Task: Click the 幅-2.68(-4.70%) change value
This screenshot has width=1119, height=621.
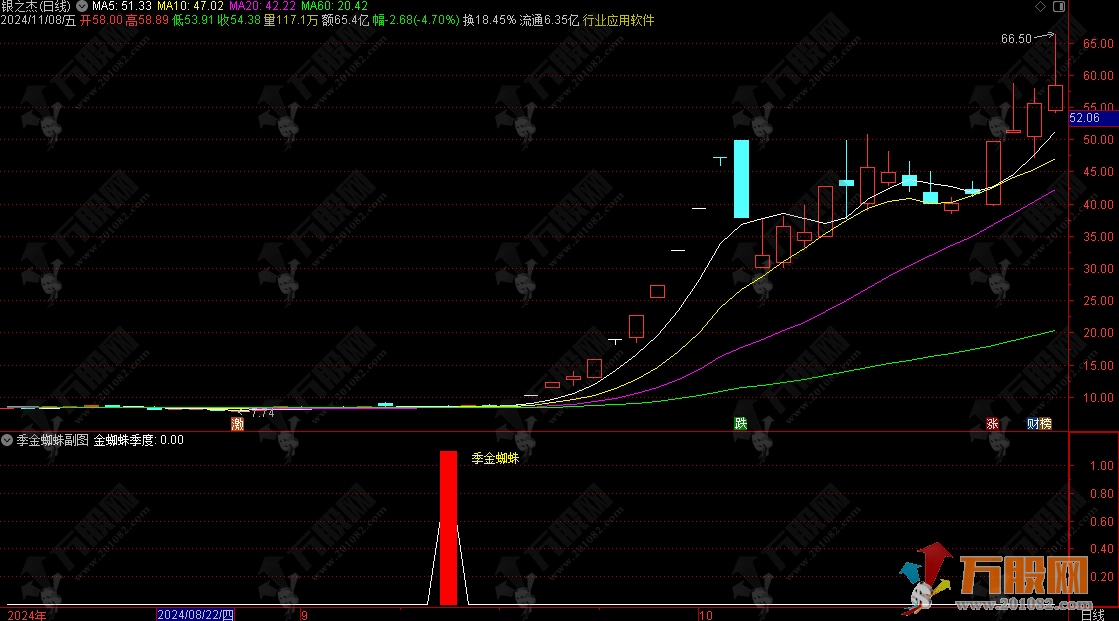Action: coord(416,21)
